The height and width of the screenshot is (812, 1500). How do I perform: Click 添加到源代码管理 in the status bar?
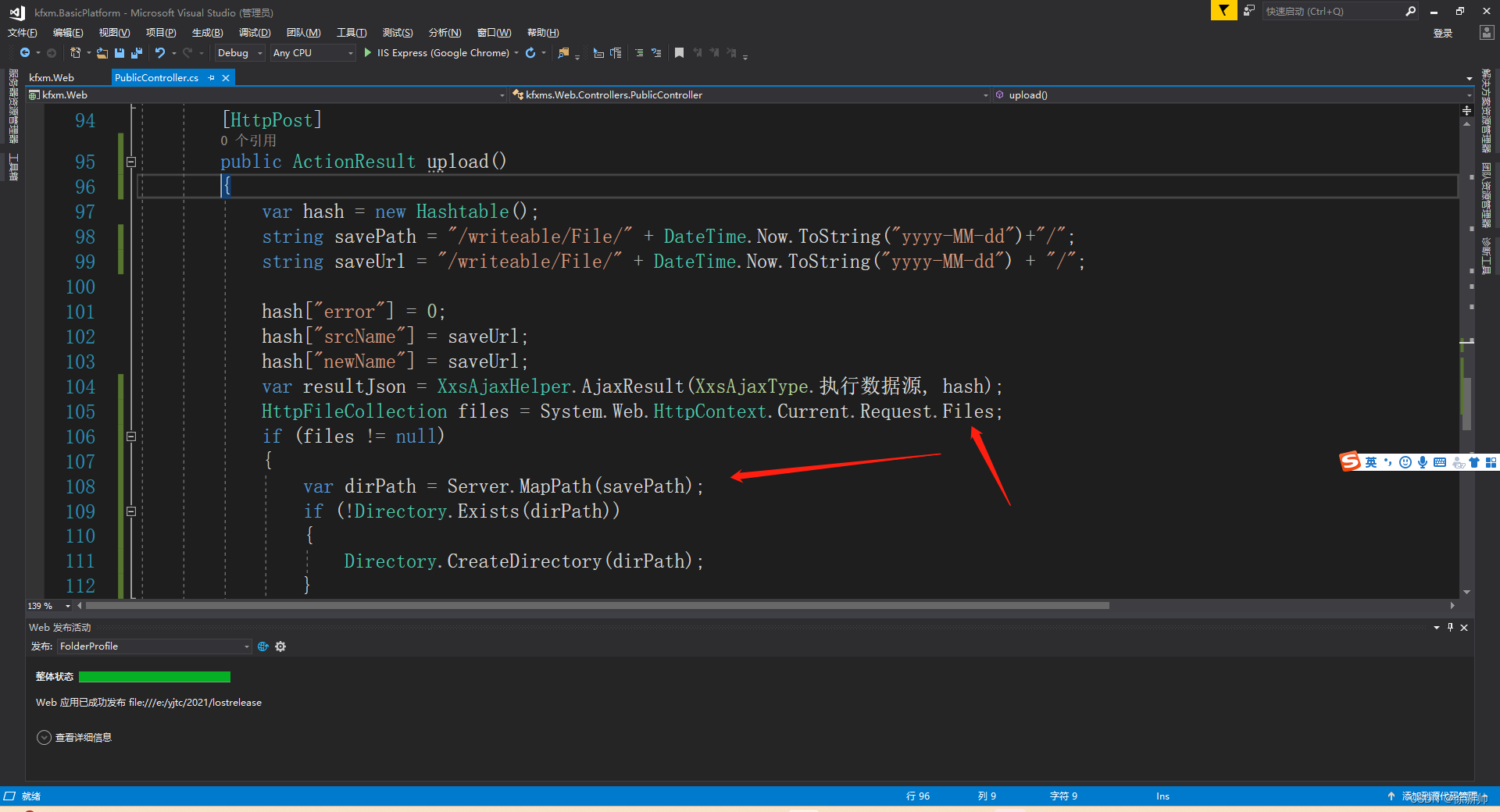tap(1440, 796)
